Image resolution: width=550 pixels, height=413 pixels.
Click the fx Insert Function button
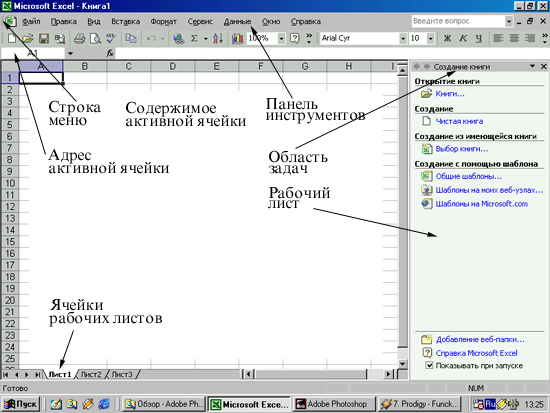click(110, 53)
